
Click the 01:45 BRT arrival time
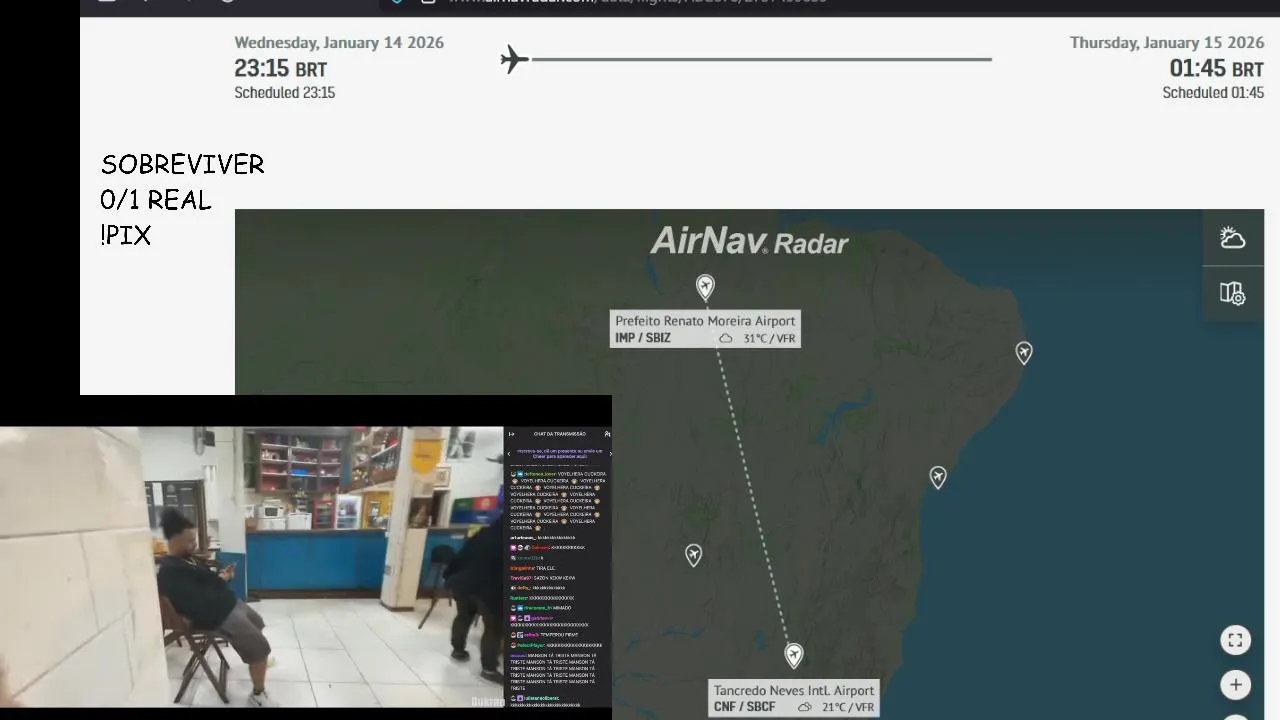[1217, 69]
